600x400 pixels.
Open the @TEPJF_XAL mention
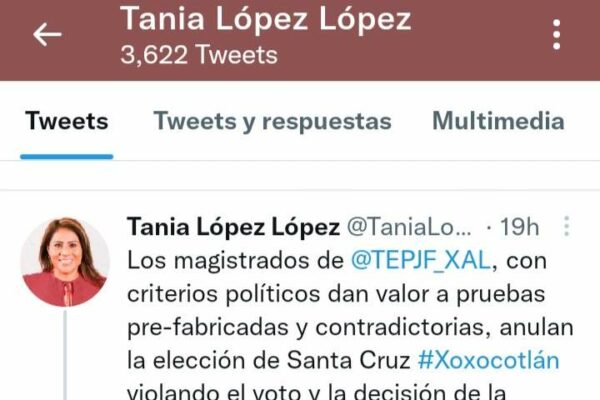pyautogui.click(x=420, y=261)
